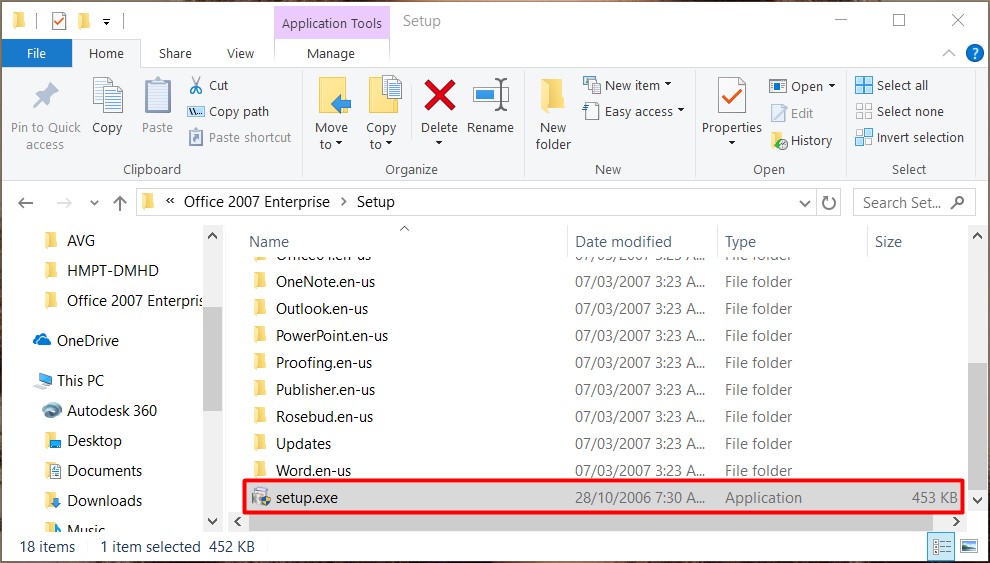Click the quick access Properties checkmark icon
Image resolution: width=990 pixels, height=563 pixels.
(x=59, y=21)
